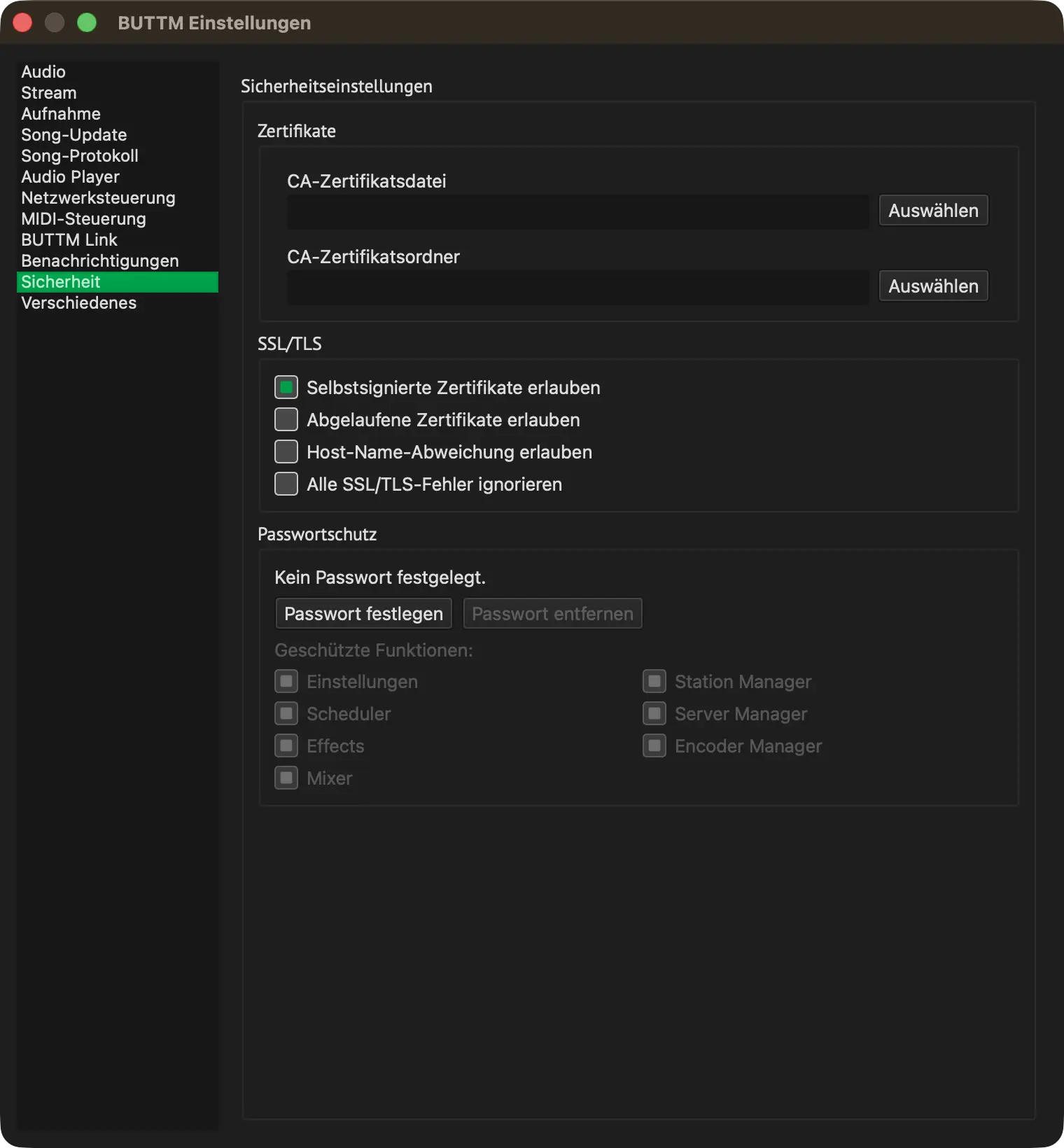Click the 'Kein Passwort festgelegt.' status text

(x=380, y=577)
